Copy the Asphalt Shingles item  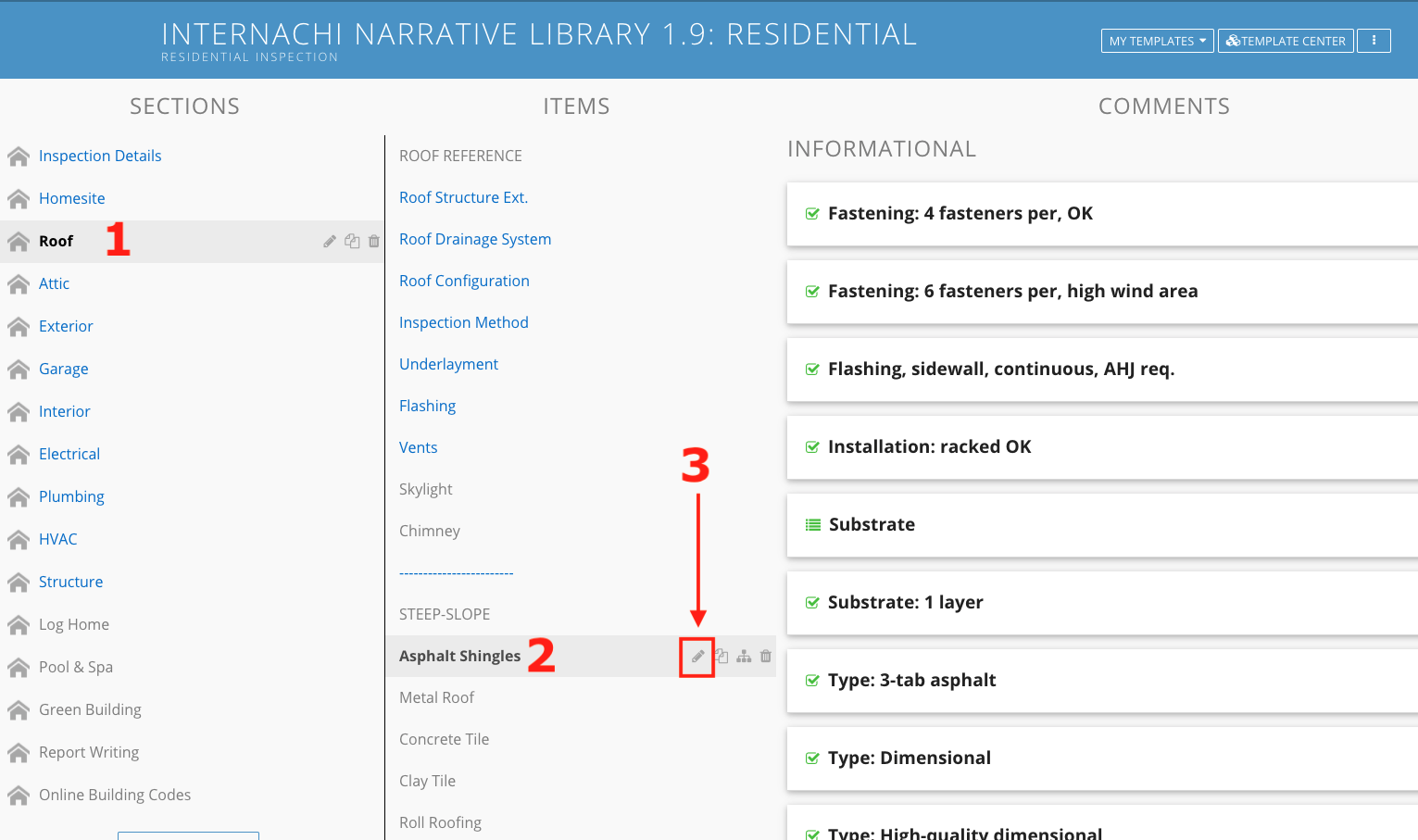pos(722,656)
